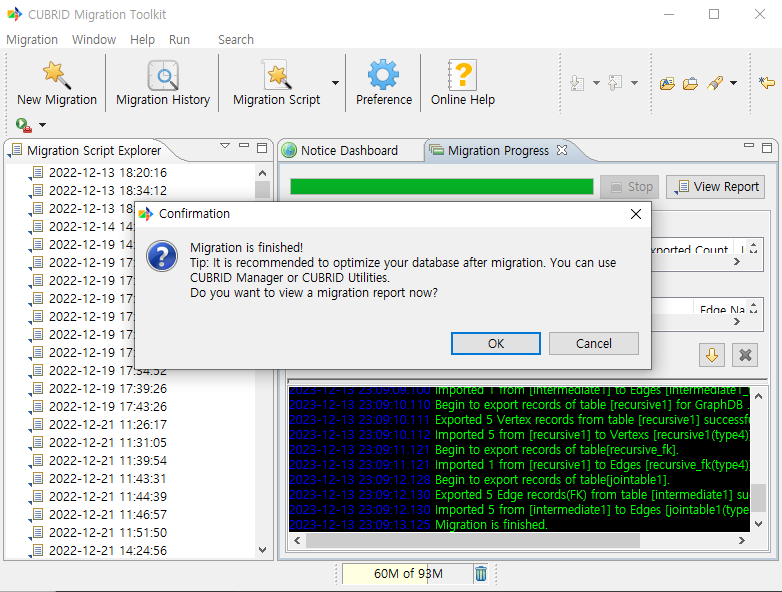Click the Migration Script toolbar icon
The width and height of the screenshot is (782, 592).
pyautogui.click(x=276, y=82)
